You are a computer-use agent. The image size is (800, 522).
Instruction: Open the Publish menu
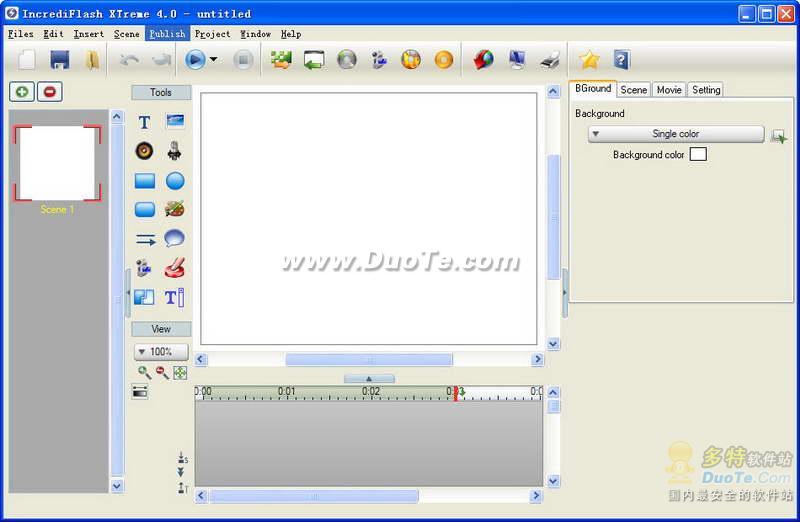coord(167,34)
